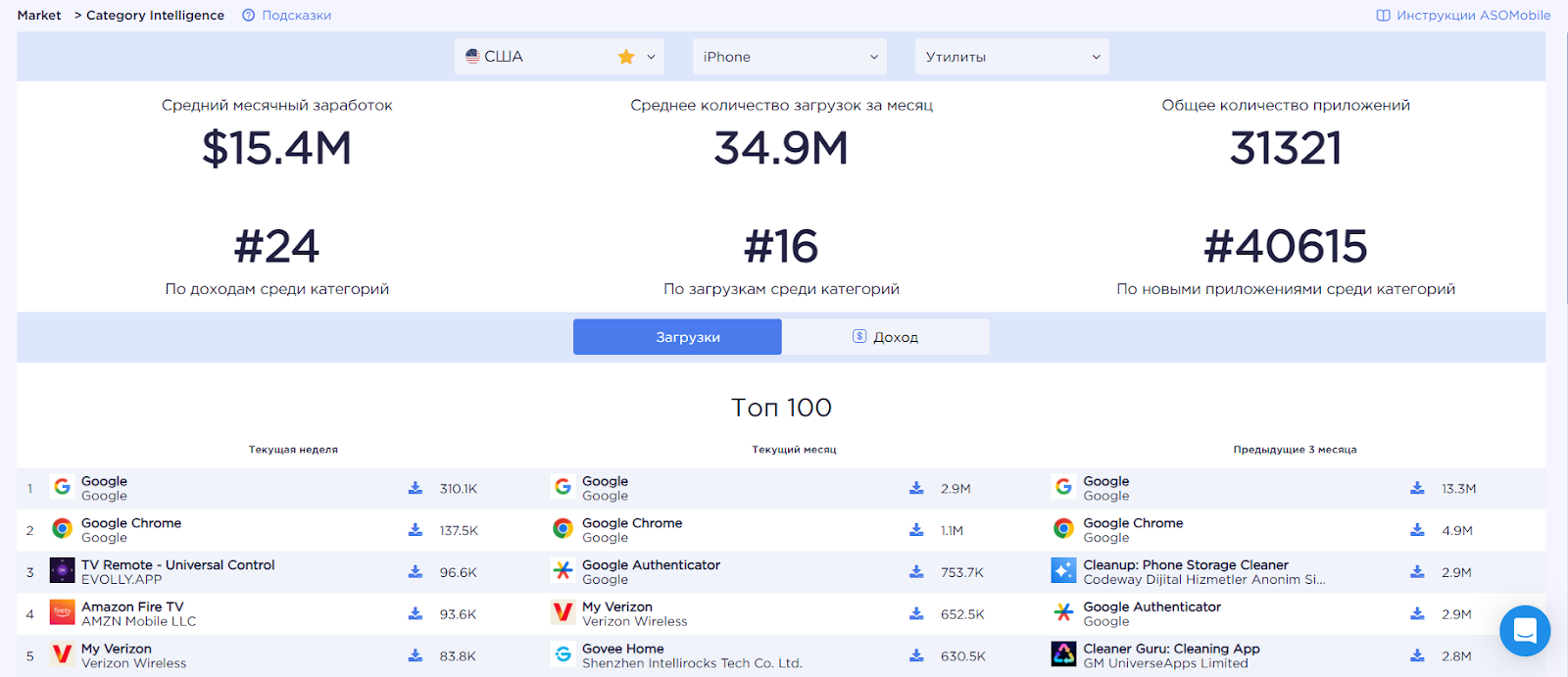Click Google Chrome icon in current week column
1568x677 pixels.
pyautogui.click(x=62, y=529)
